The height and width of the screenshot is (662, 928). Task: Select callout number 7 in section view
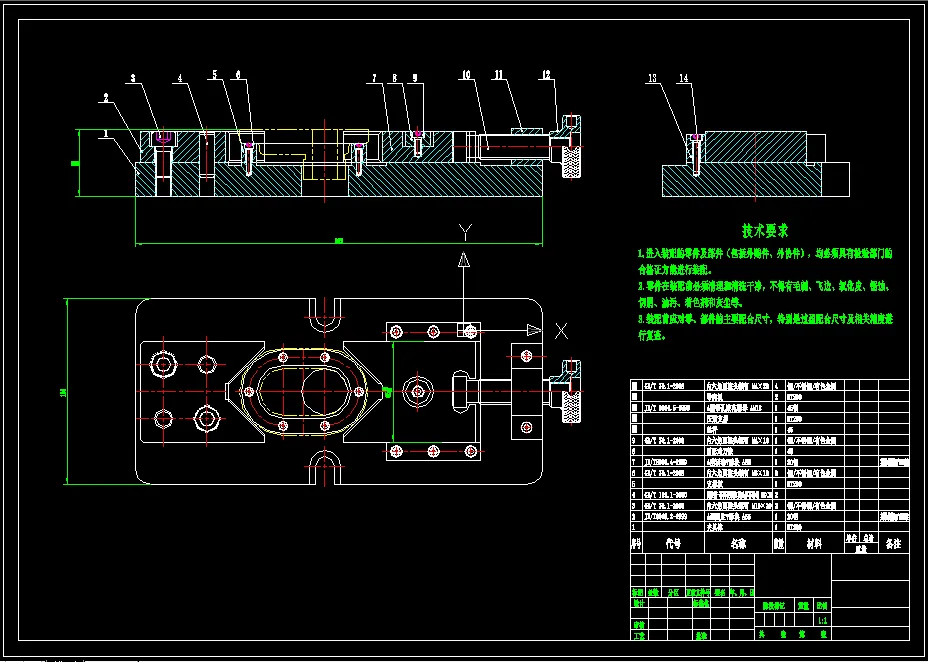[375, 78]
